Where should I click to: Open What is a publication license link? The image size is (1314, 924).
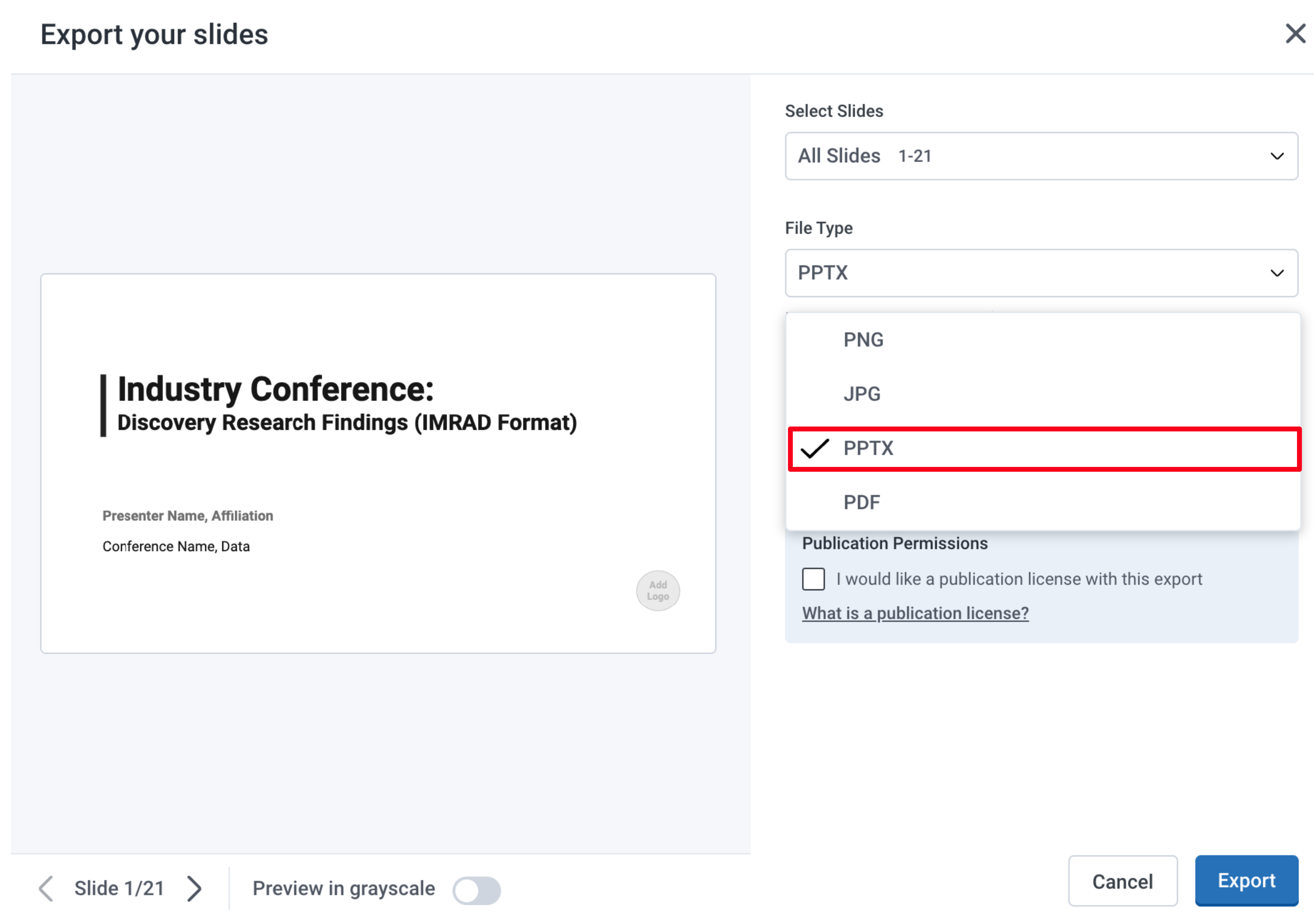click(915, 613)
